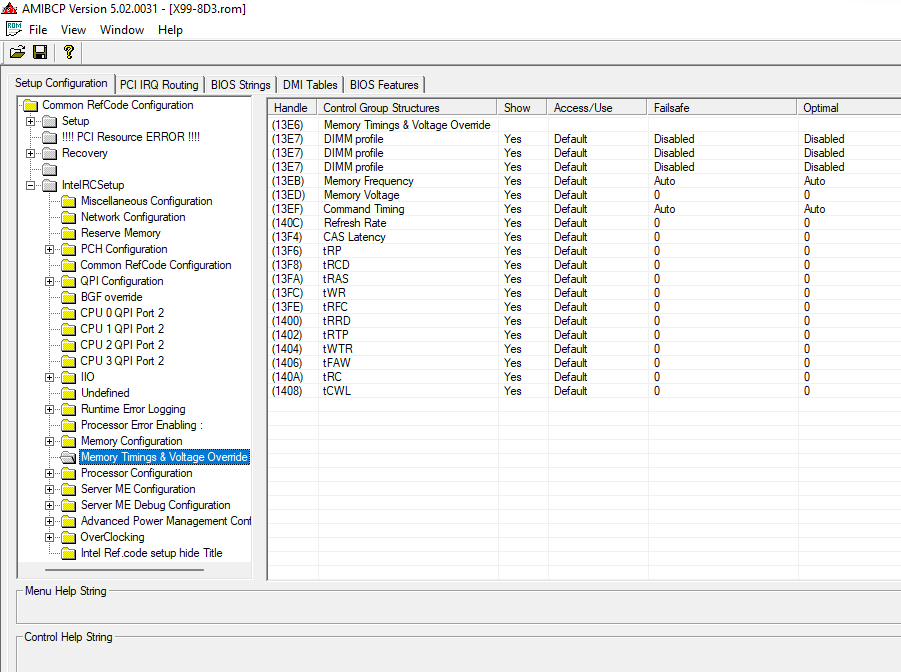The height and width of the screenshot is (672, 901).
Task: Select the Miscellaneous Configuration tree item
Action: coord(147,201)
